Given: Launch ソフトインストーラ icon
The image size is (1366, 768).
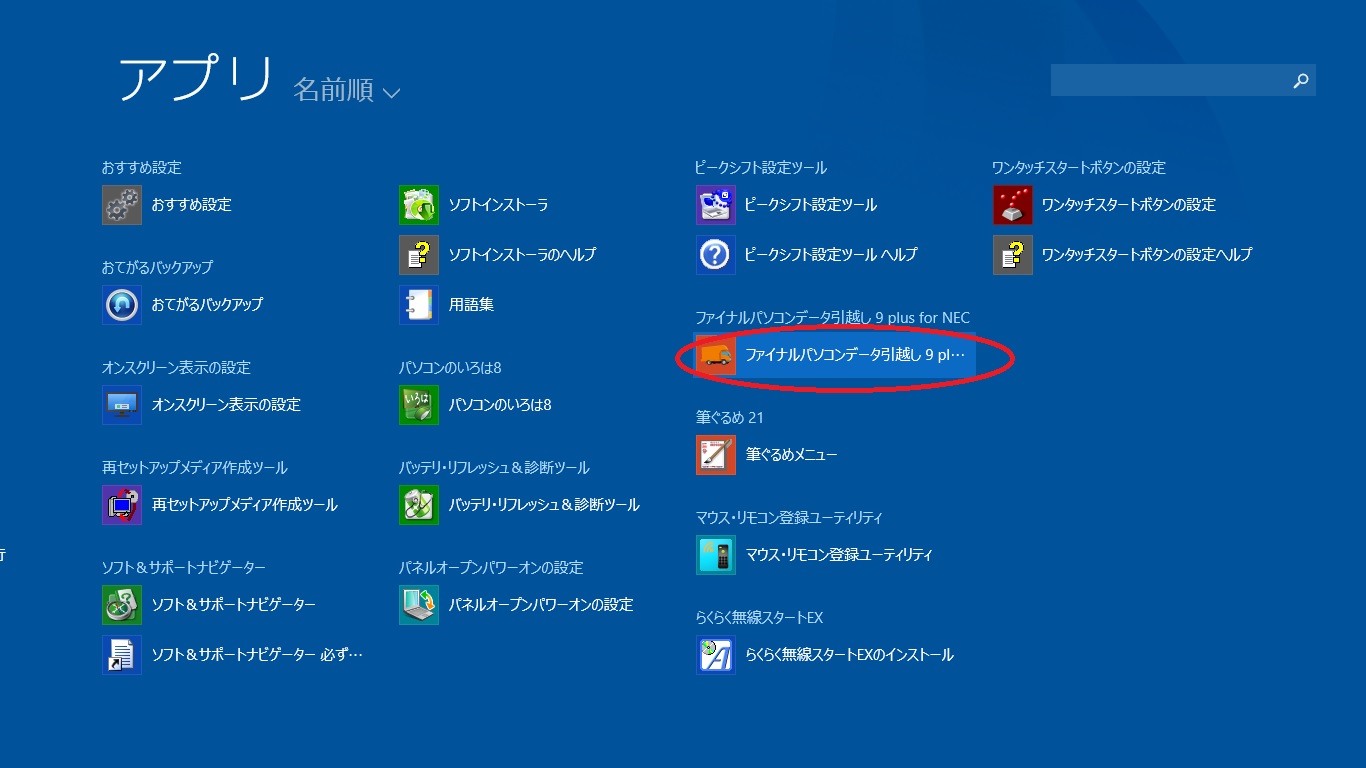Looking at the screenshot, I should click(x=419, y=205).
